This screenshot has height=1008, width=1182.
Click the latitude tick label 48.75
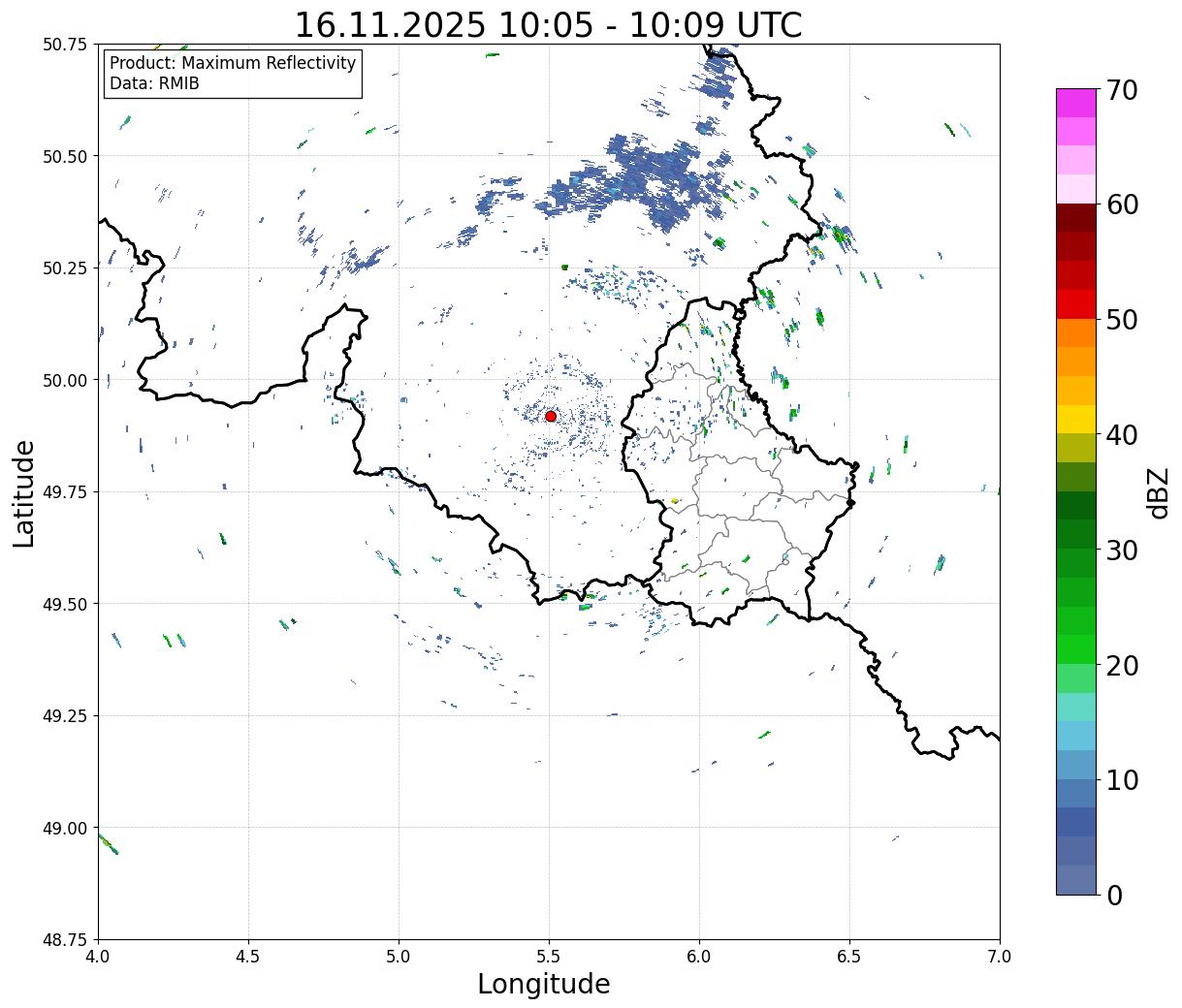tap(65, 940)
